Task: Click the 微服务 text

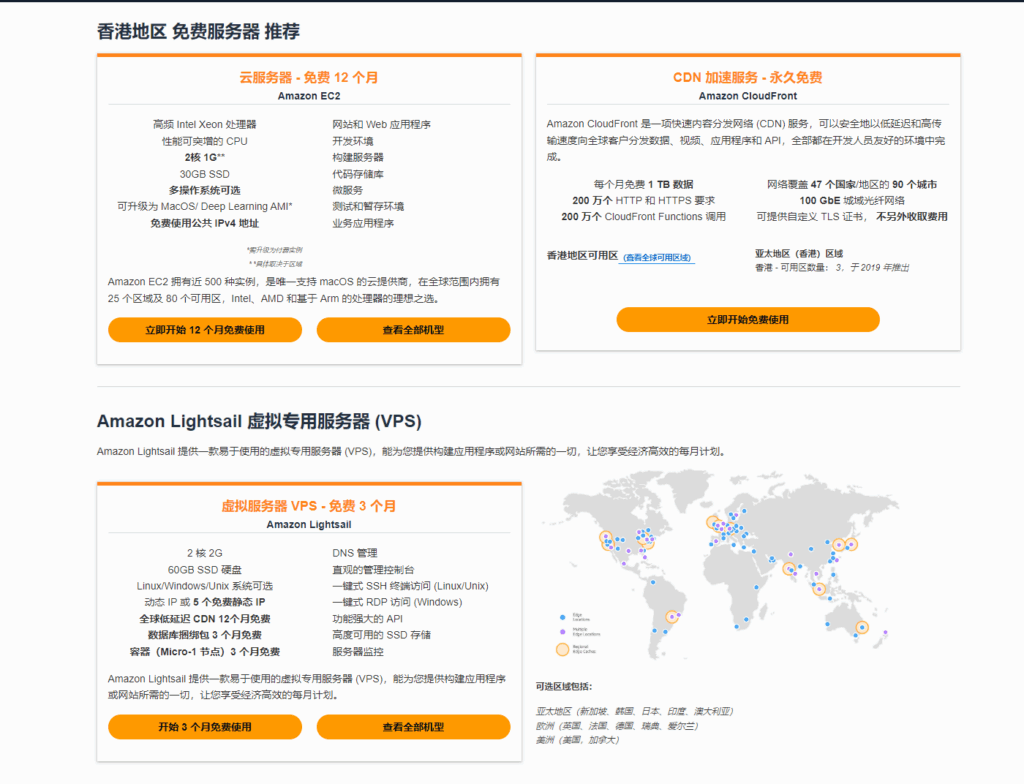Action: 347,190
